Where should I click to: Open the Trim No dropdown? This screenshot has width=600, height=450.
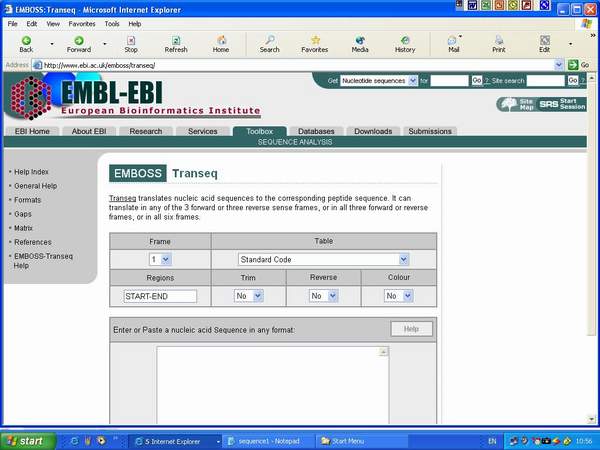pyautogui.click(x=249, y=296)
